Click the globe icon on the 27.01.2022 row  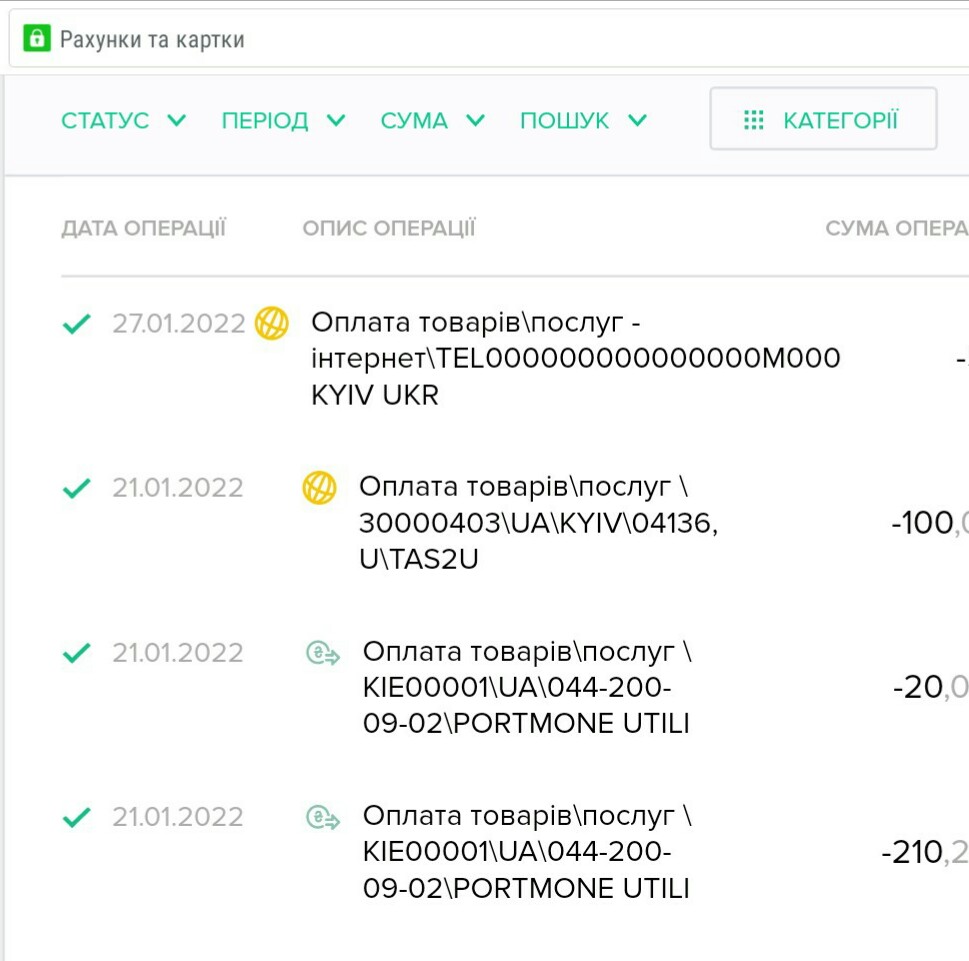[x=272, y=323]
